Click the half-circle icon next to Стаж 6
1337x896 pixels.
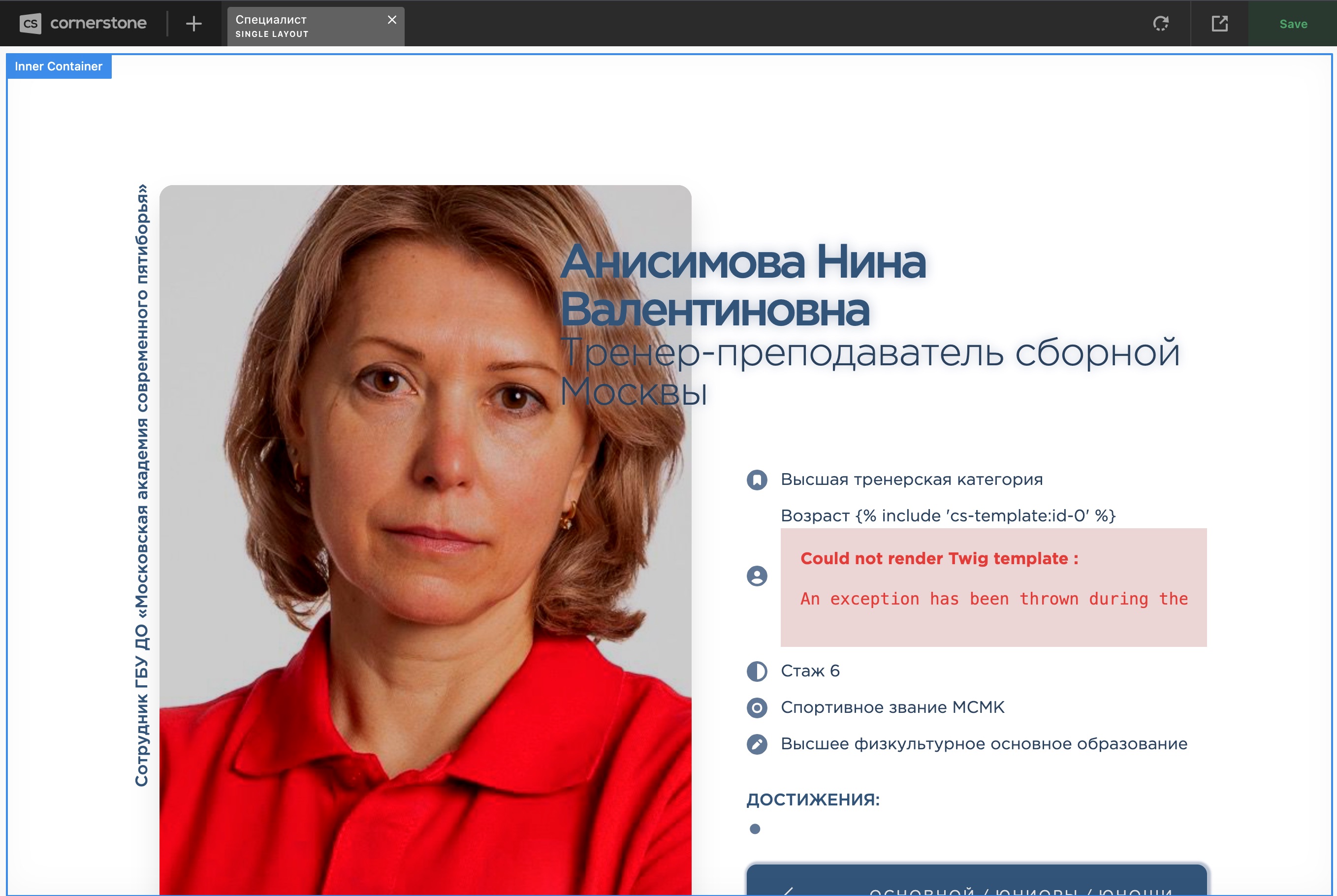tap(757, 671)
